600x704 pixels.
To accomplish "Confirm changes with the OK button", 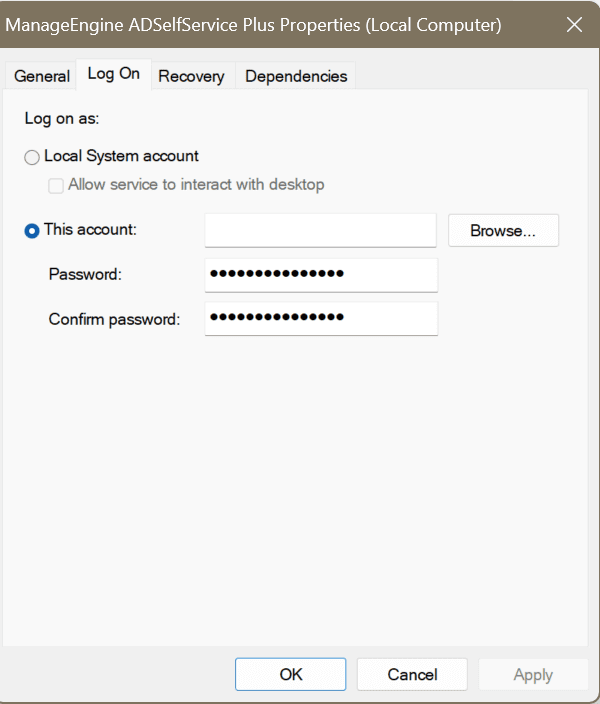I will 291,674.
